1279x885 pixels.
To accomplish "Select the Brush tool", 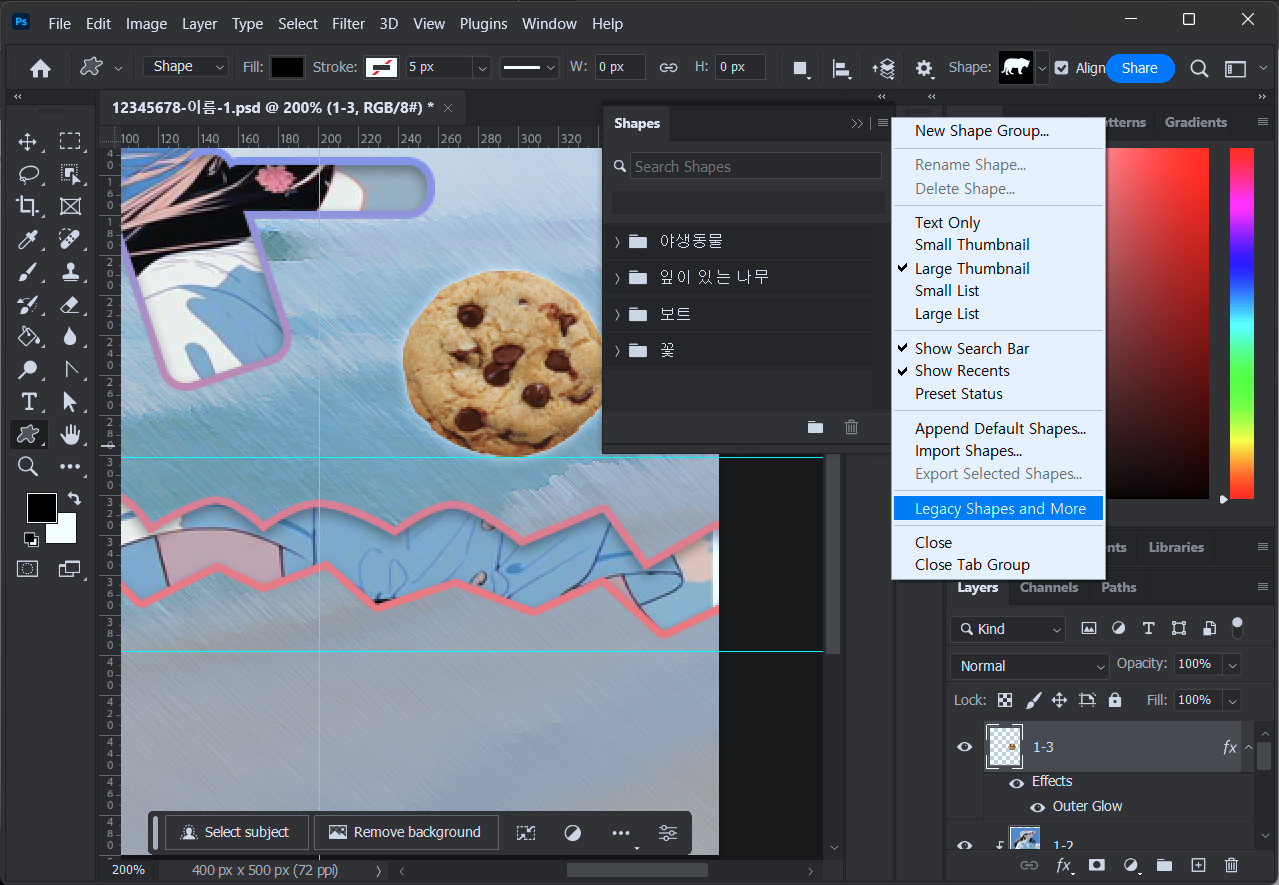I will point(28,271).
